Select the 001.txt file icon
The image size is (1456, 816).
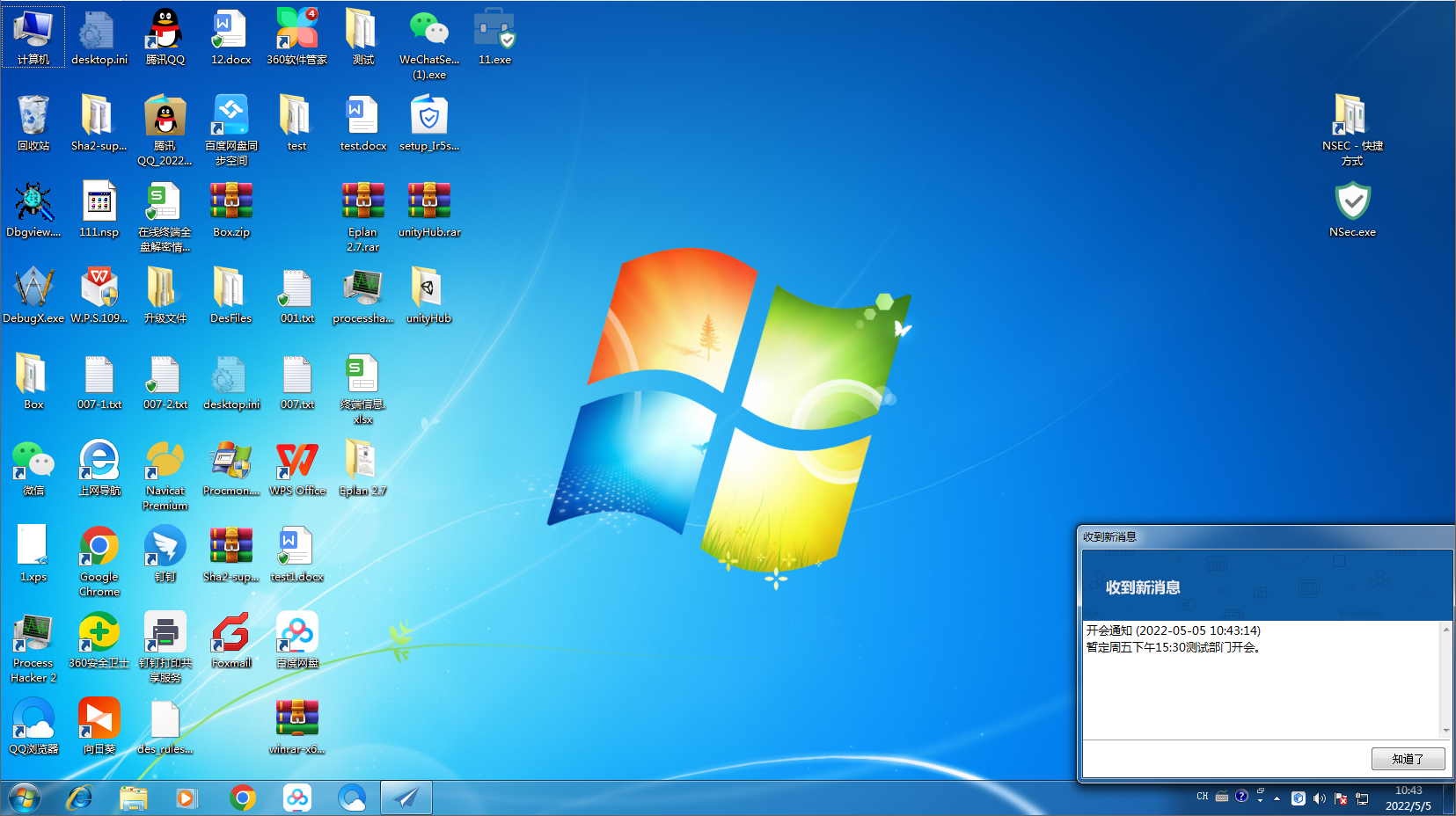point(297,295)
